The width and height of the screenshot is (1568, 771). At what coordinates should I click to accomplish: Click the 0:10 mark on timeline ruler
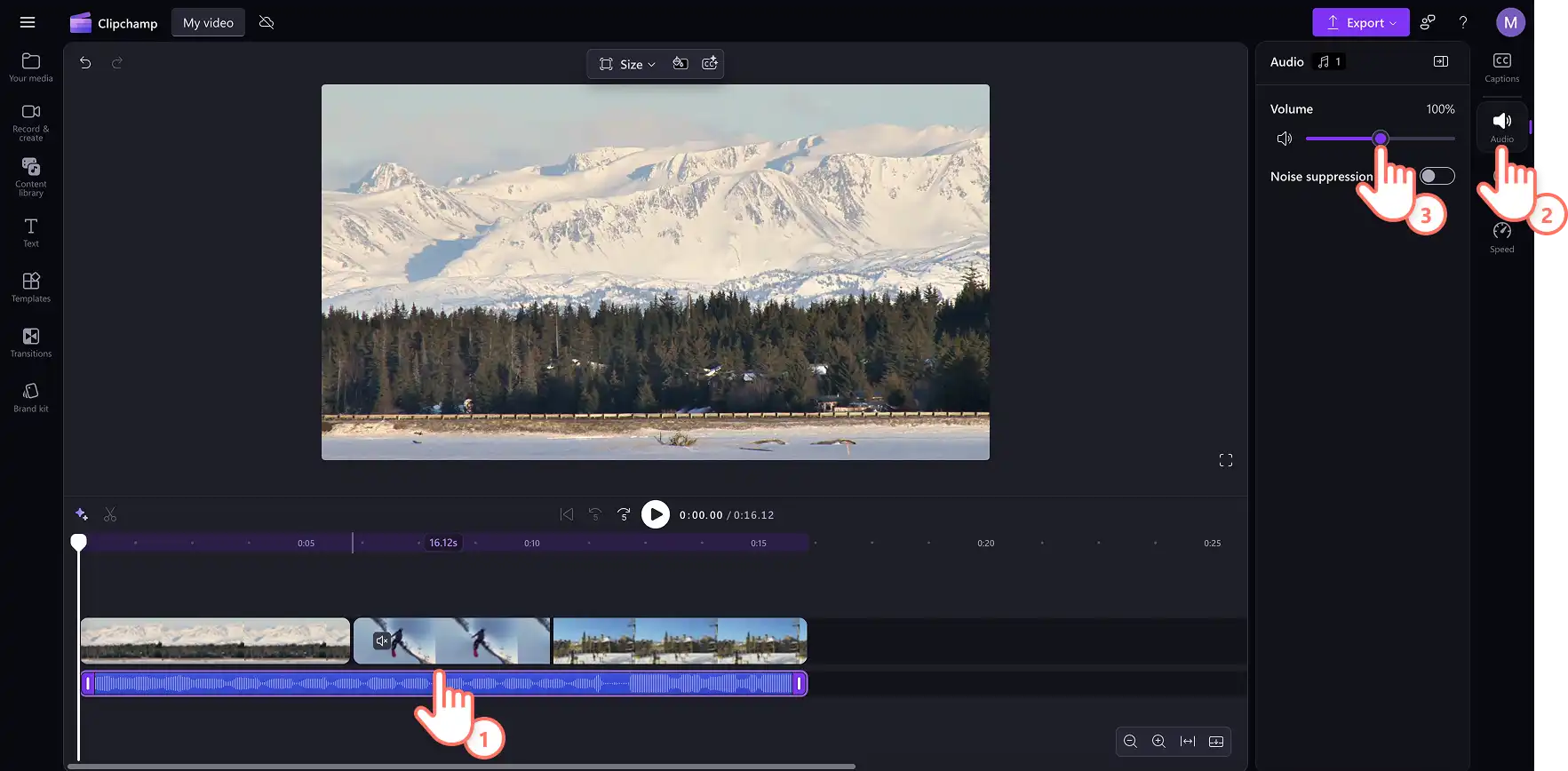532,543
